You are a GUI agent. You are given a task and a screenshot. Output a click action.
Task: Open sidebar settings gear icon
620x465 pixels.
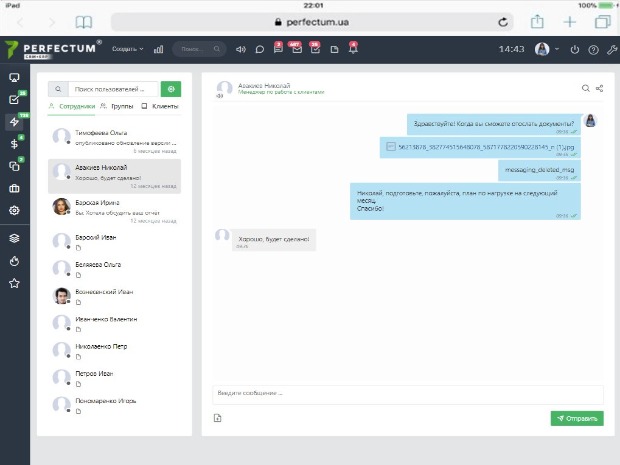point(14,210)
